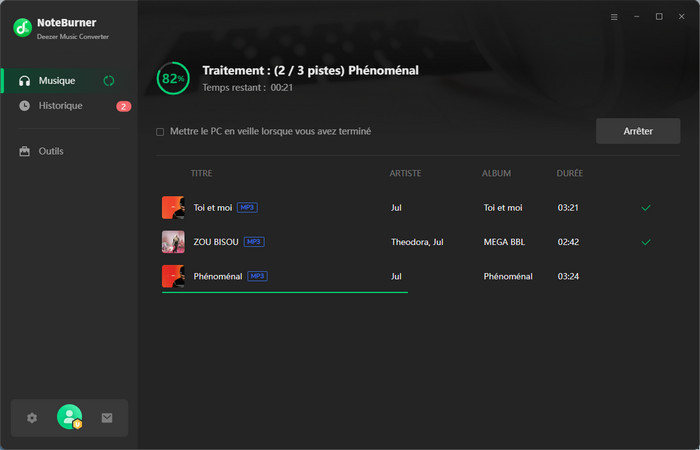Screen dimensions: 700x450
Task: Click the Temps restant 00:21 text
Action: 248,88
